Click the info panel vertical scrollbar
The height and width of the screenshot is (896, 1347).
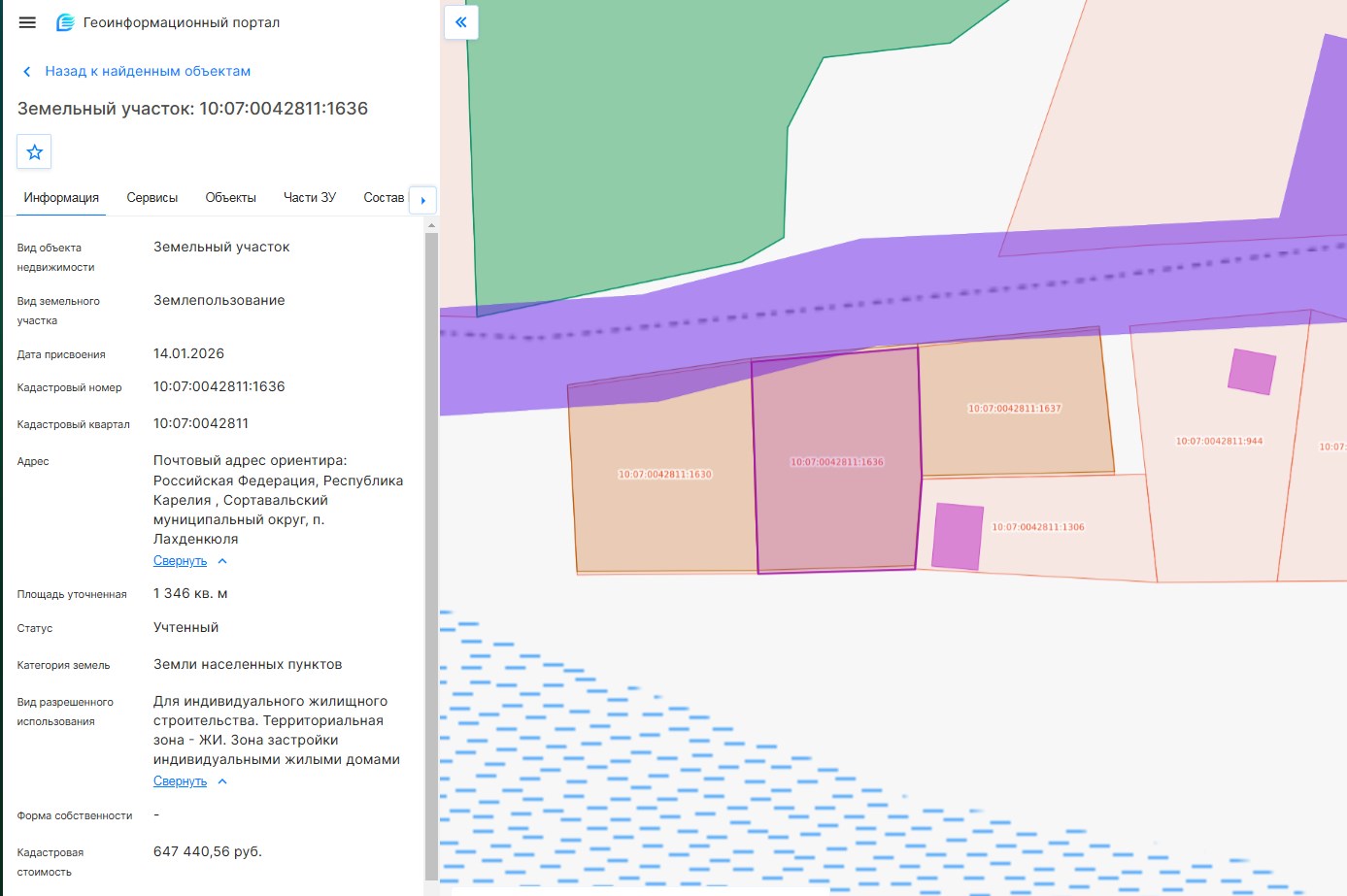(431, 553)
